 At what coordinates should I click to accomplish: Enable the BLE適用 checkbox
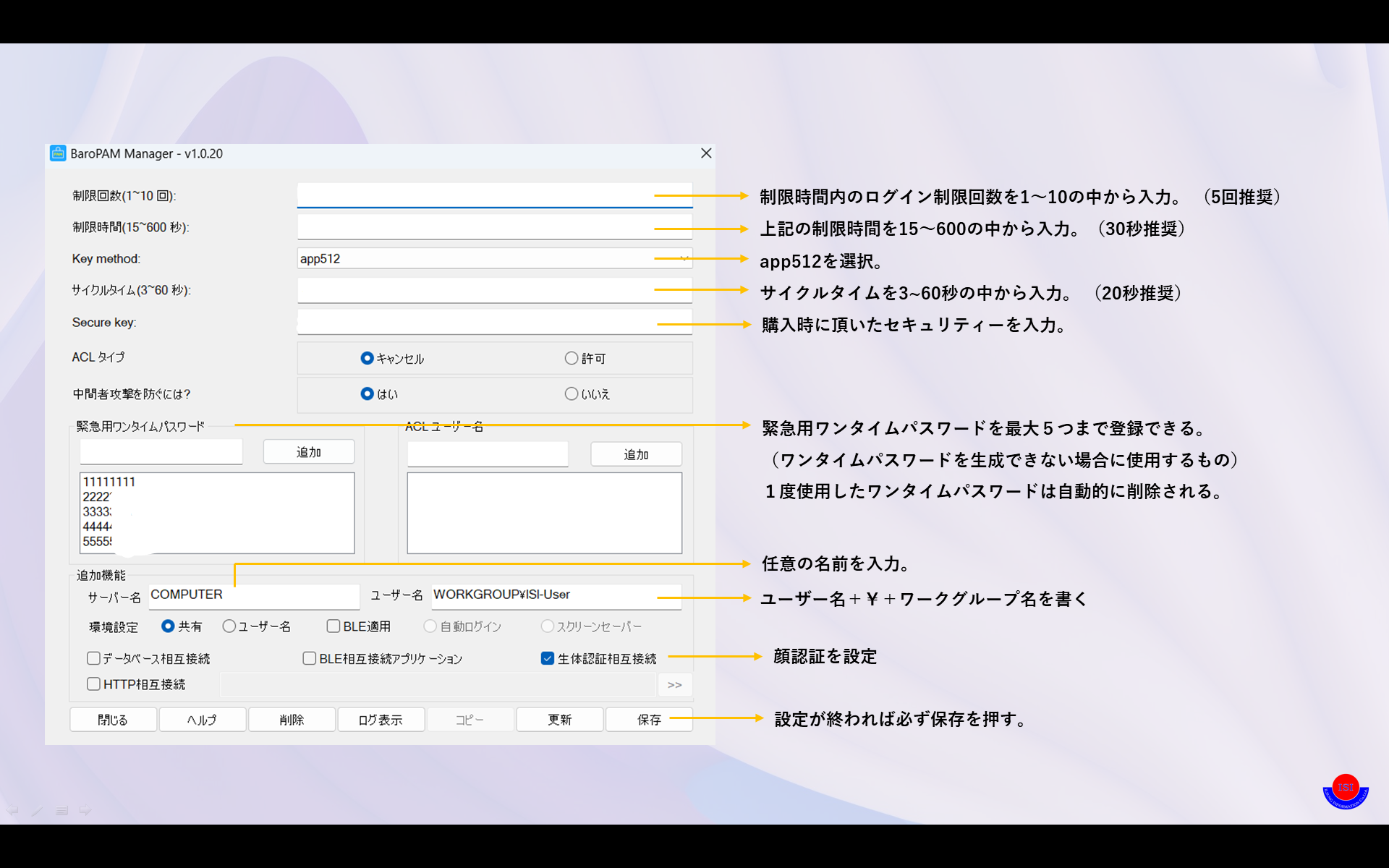pyautogui.click(x=334, y=626)
